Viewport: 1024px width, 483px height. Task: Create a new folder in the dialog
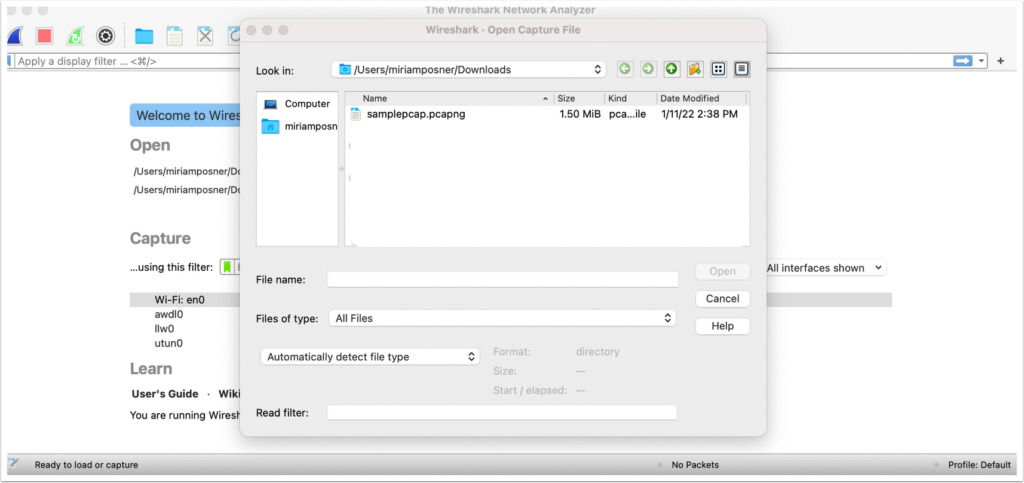coord(694,69)
